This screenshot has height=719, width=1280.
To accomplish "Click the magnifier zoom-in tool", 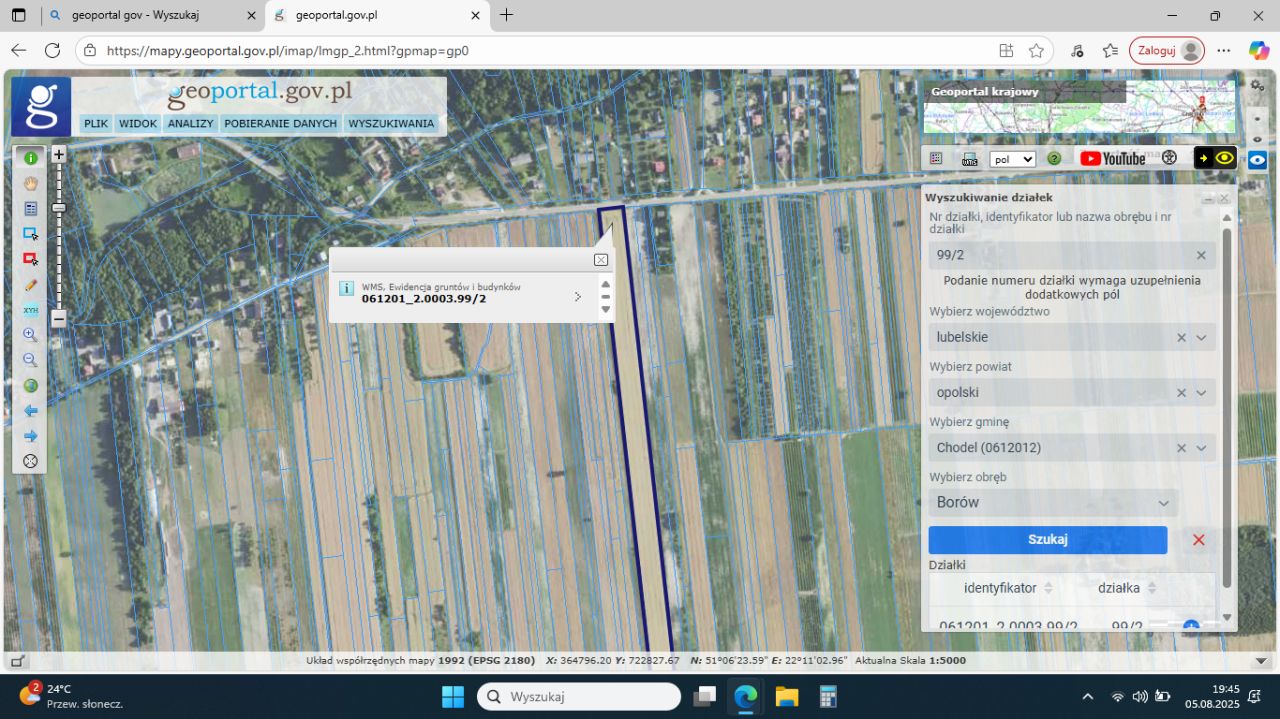I will click(30, 335).
